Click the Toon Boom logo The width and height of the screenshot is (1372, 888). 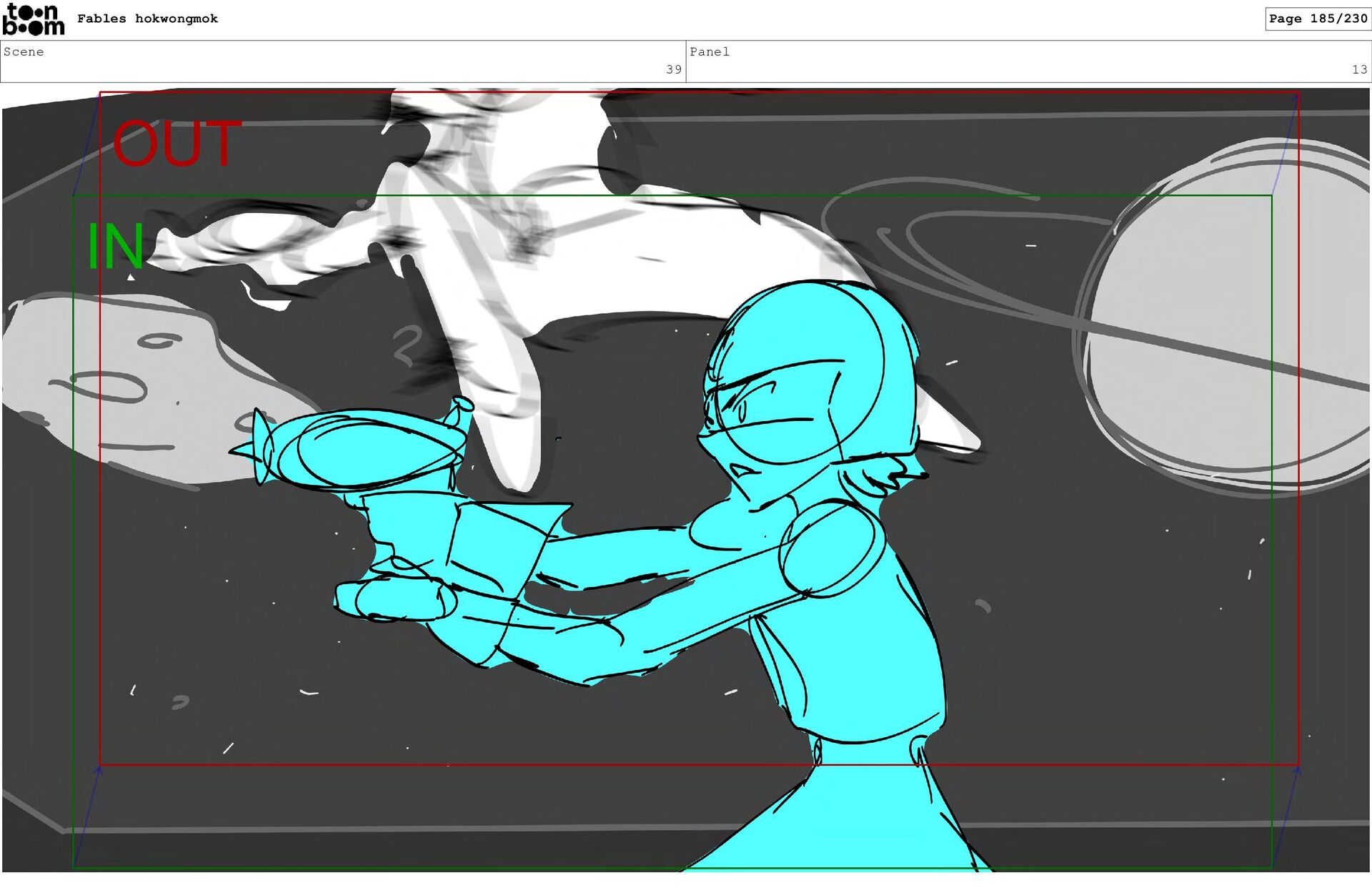[x=33, y=19]
